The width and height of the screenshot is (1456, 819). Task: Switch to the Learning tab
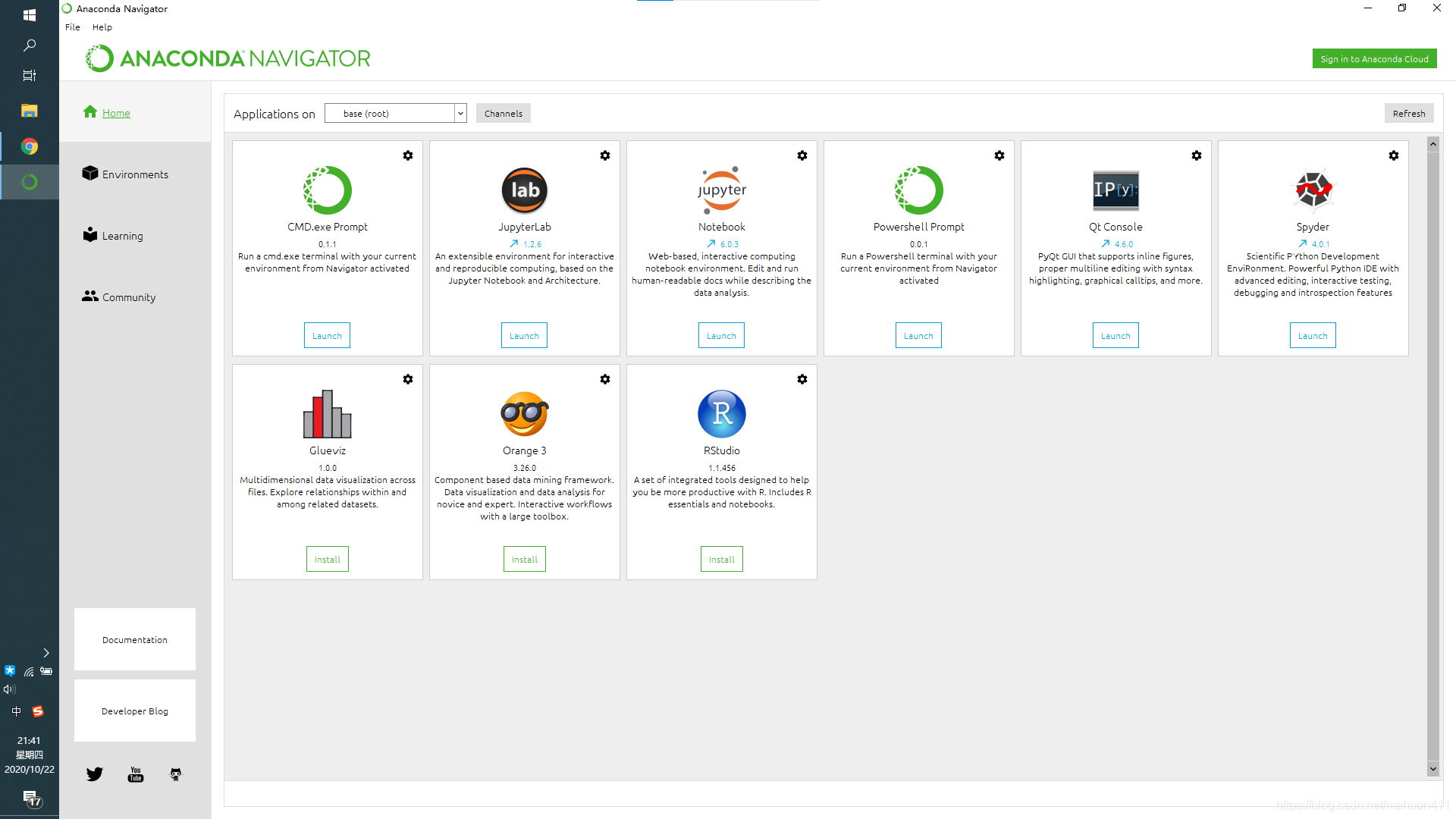[113, 236]
